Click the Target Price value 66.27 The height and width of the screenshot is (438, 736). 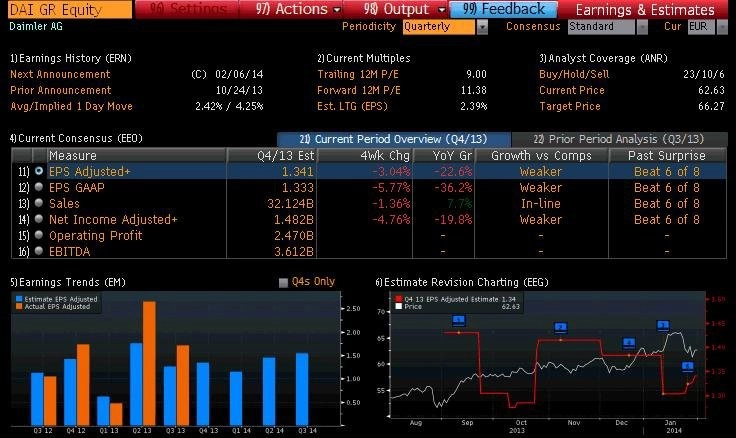711,106
